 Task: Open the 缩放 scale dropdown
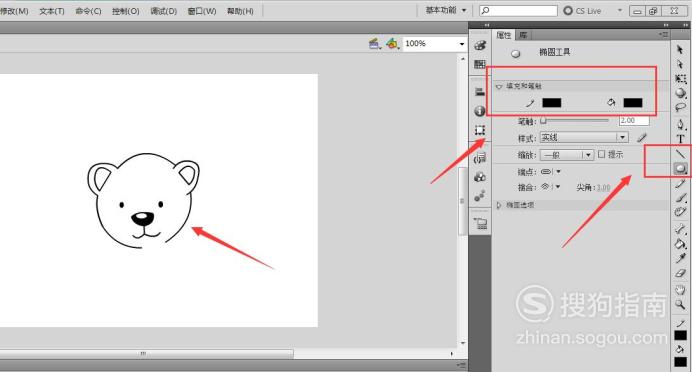(567, 155)
